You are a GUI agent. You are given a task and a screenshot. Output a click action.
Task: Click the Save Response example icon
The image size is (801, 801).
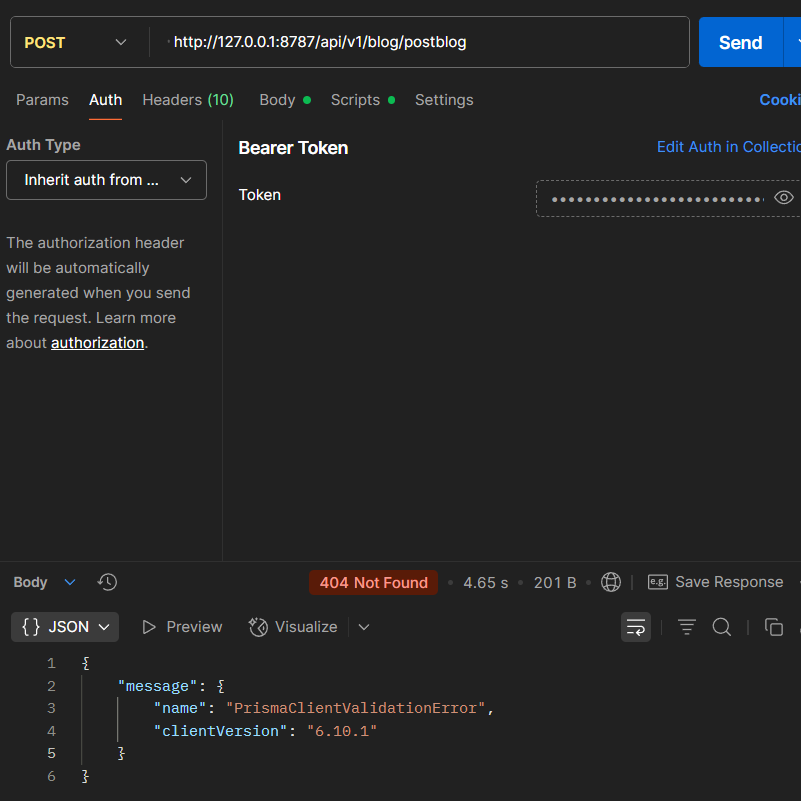(x=657, y=582)
